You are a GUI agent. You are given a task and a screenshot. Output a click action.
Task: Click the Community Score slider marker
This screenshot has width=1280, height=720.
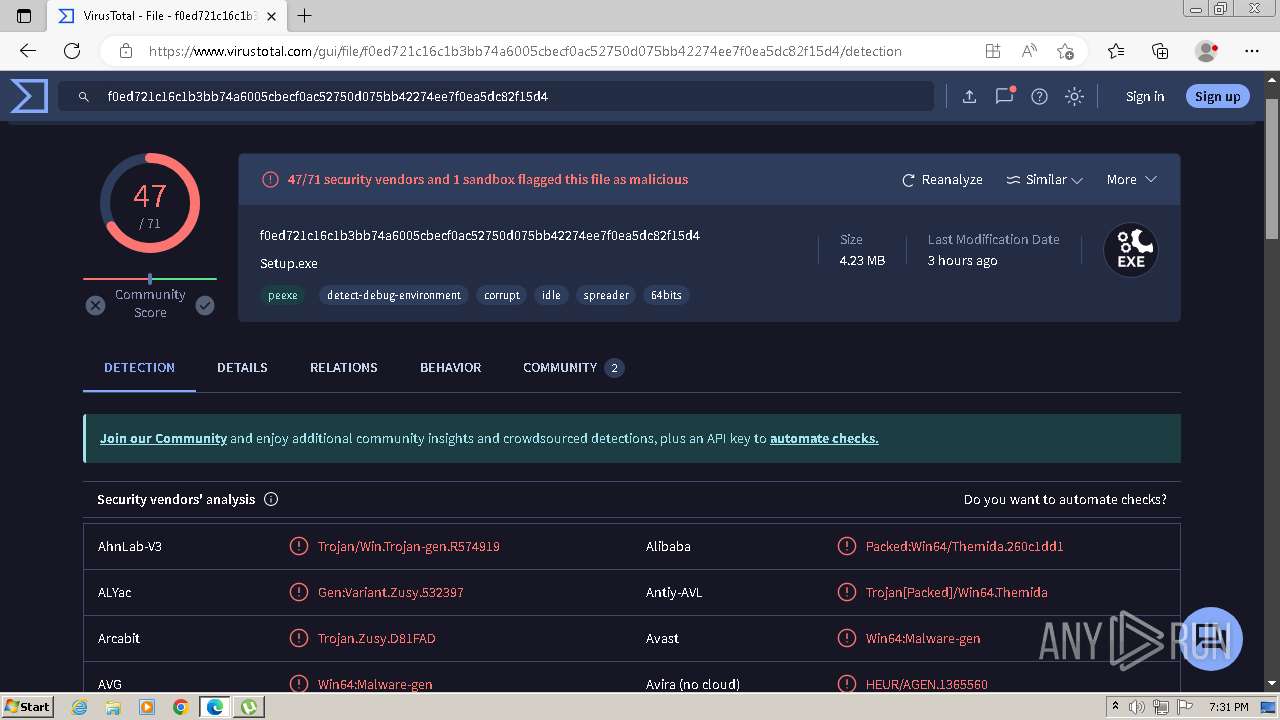coord(150,279)
